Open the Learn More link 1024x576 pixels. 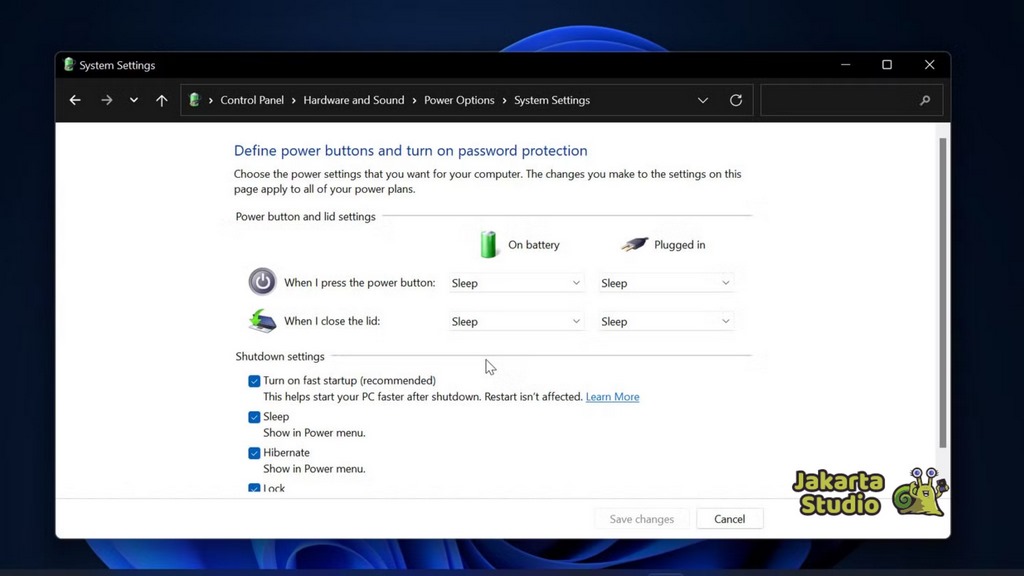[x=612, y=397]
